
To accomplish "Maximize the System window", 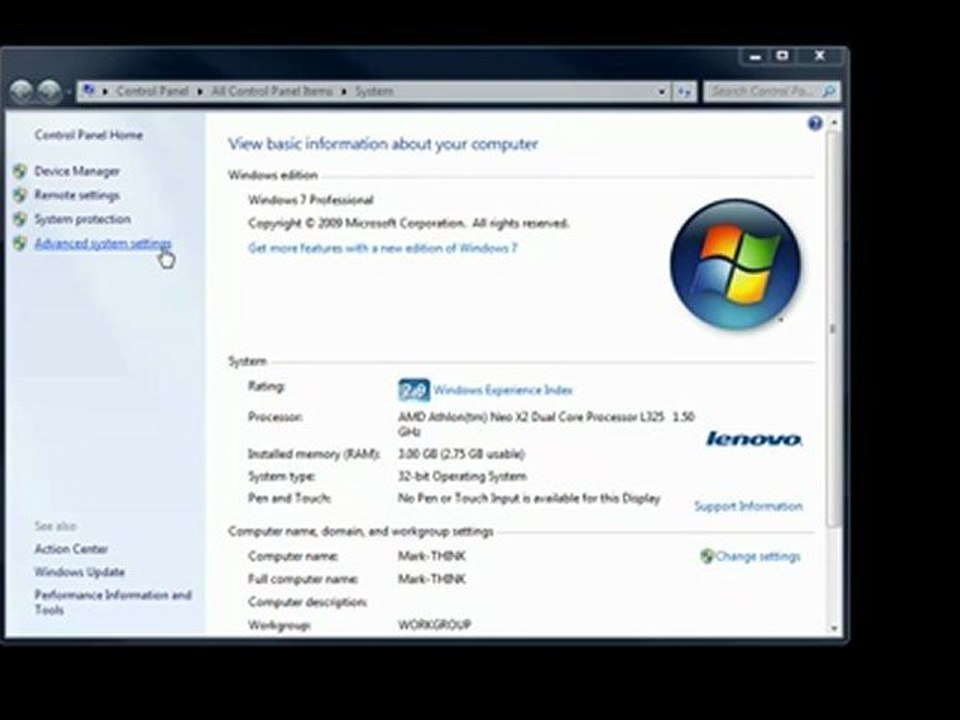I will click(782, 56).
